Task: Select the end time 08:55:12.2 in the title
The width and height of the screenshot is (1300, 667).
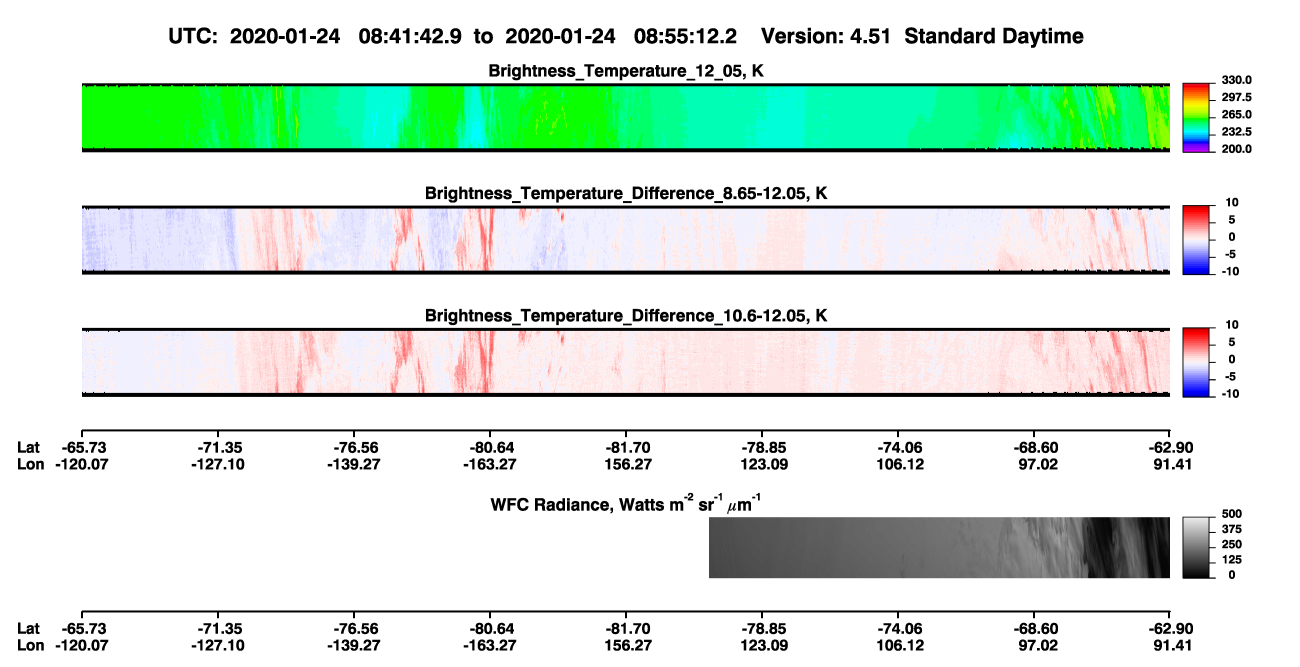Action: tap(686, 36)
